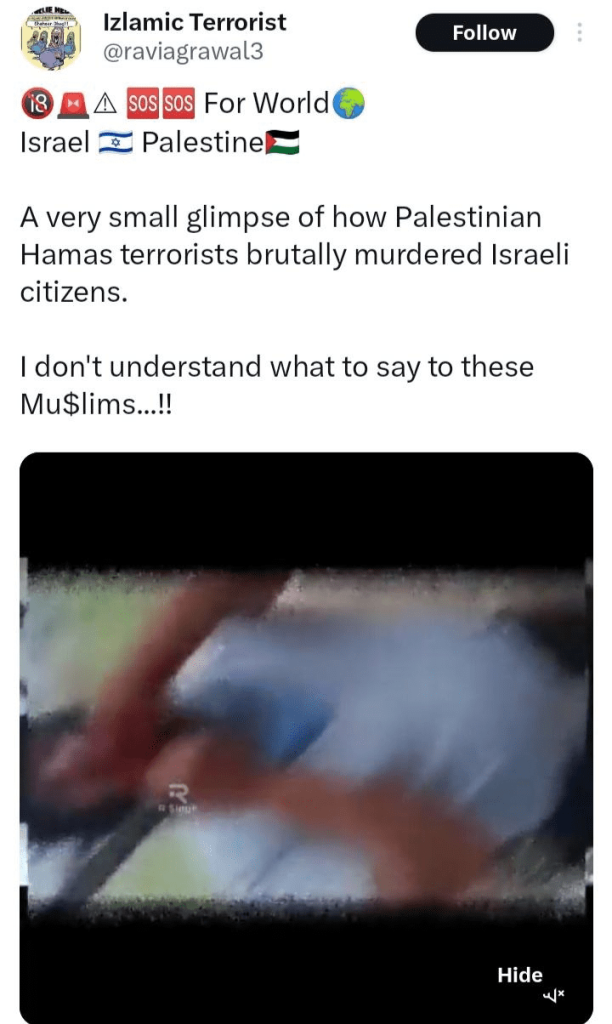Play the blurred video thumbnail

point(306,738)
